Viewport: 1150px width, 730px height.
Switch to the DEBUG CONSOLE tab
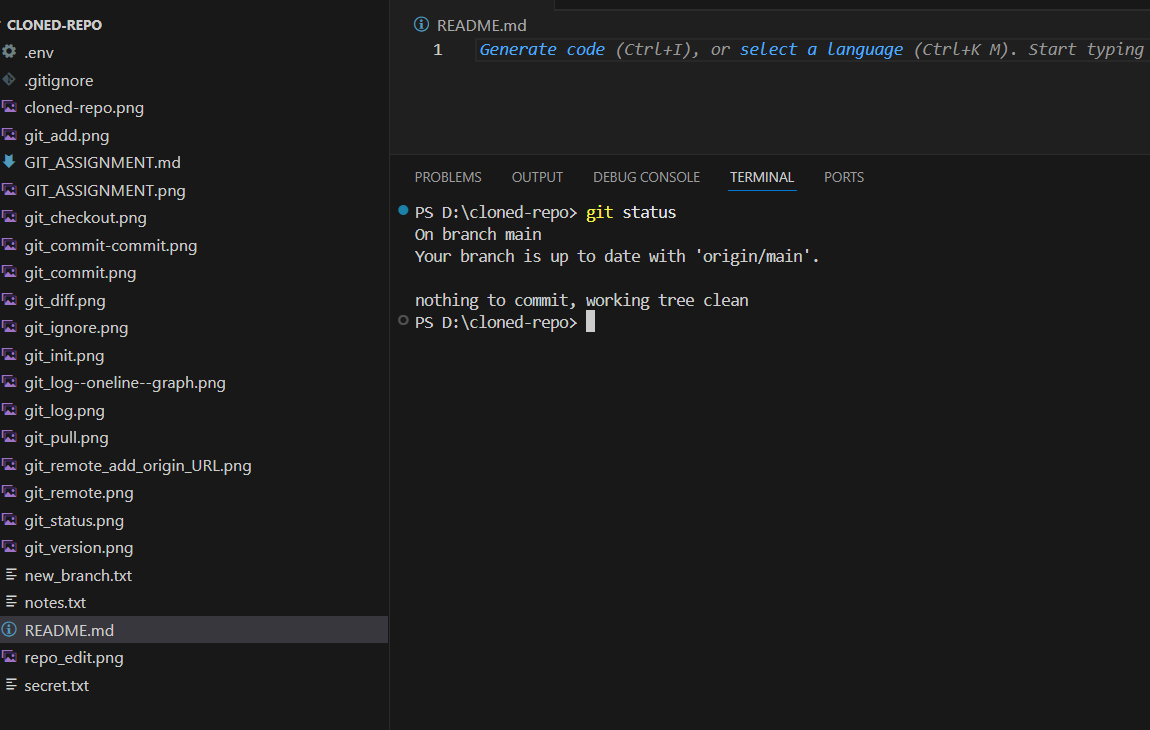pos(646,177)
